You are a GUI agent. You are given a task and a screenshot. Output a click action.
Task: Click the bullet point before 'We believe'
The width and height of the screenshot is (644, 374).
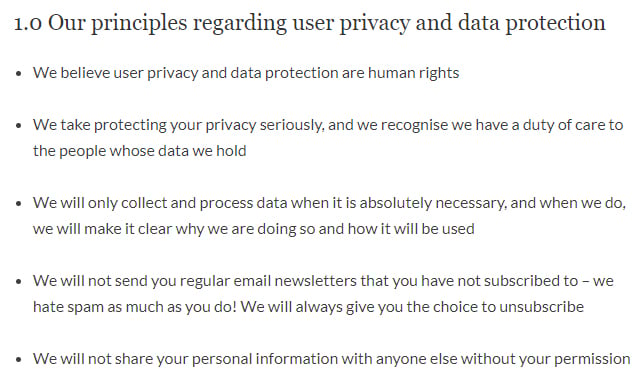pyautogui.click(x=18, y=74)
